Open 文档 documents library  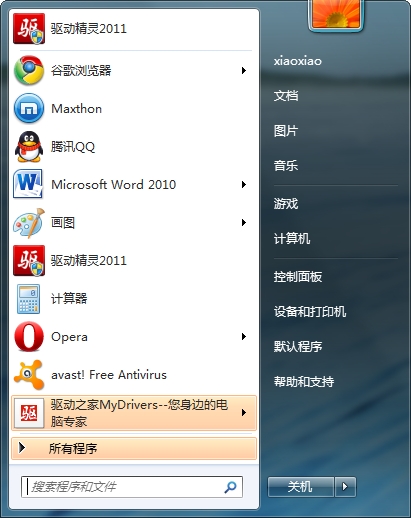[286, 96]
